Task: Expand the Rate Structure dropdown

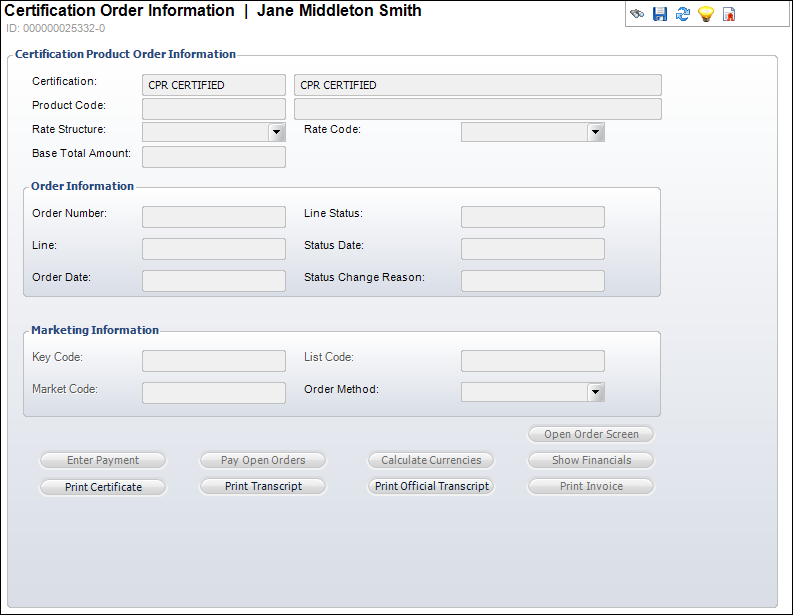Action: point(277,132)
